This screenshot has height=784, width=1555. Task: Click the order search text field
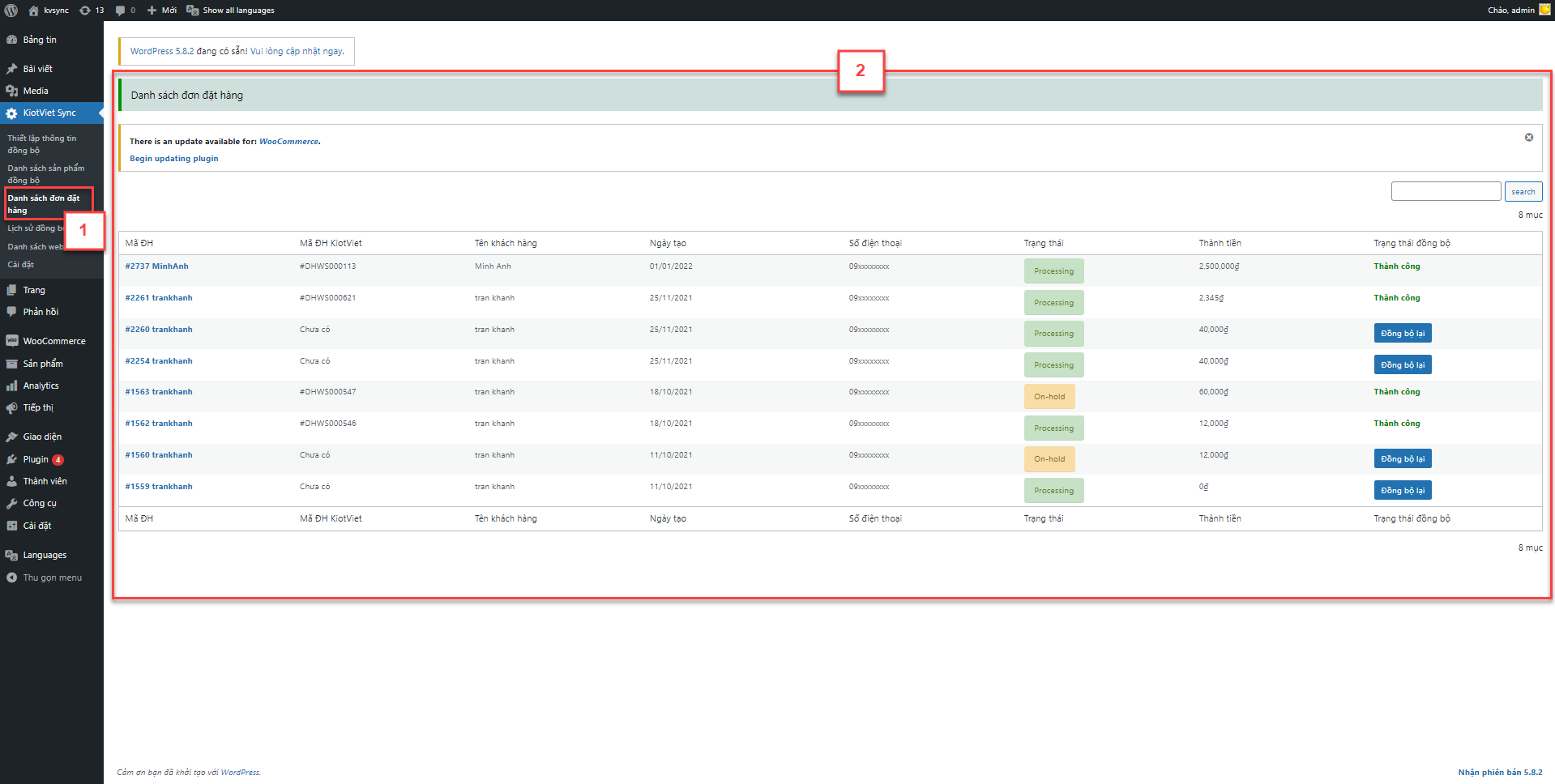tap(1446, 192)
